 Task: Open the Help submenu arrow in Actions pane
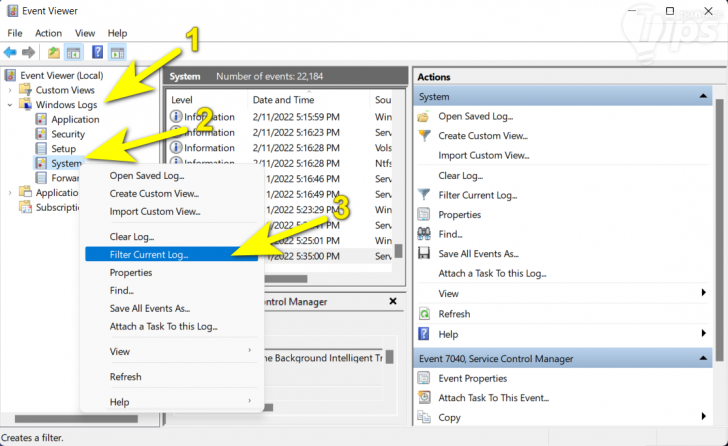click(x=703, y=333)
